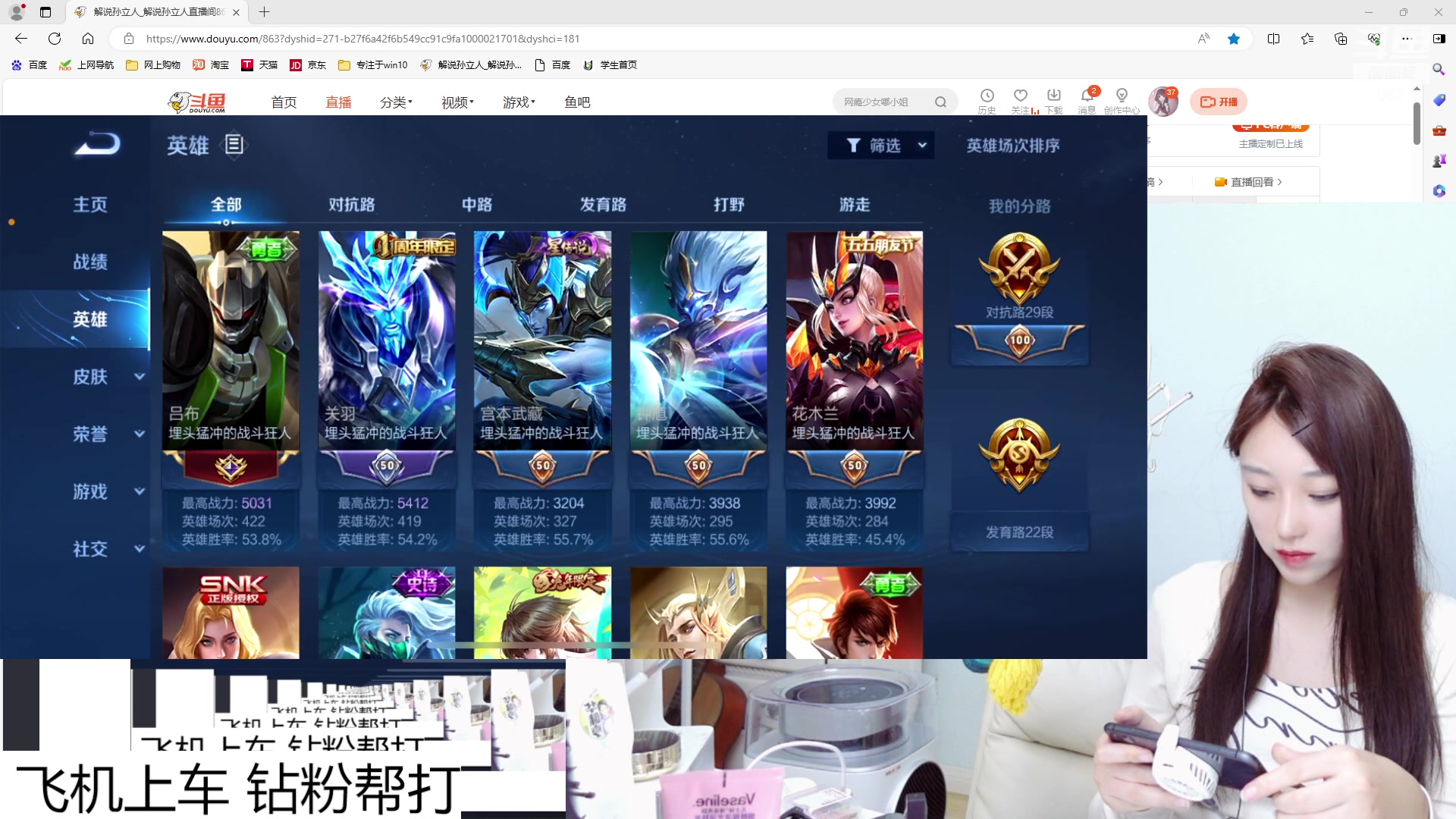Open browser settings and more menu
The height and width of the screenshot is (819, 1456).
tap(1407, 39)
